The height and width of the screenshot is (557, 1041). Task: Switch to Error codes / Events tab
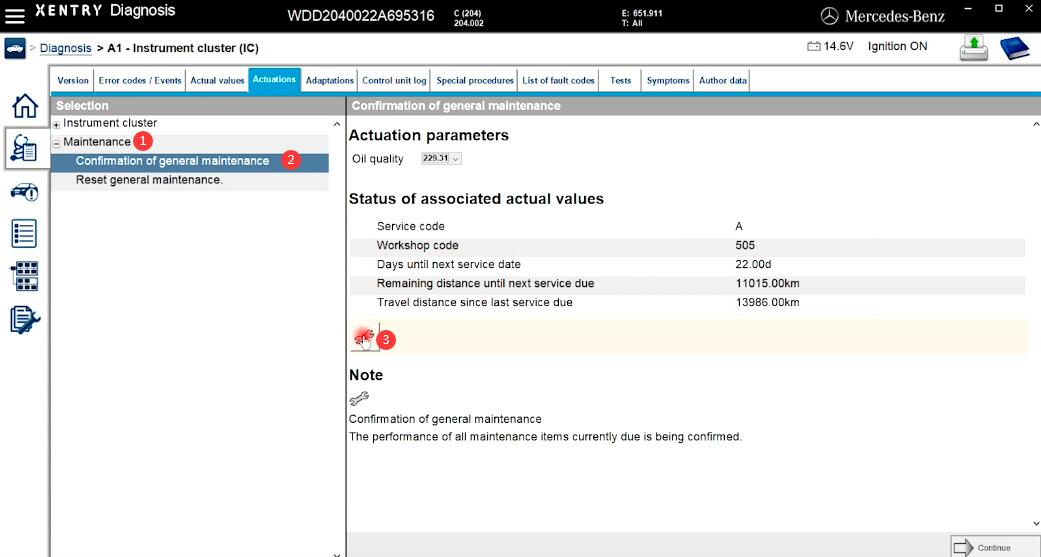coord(139,80)
